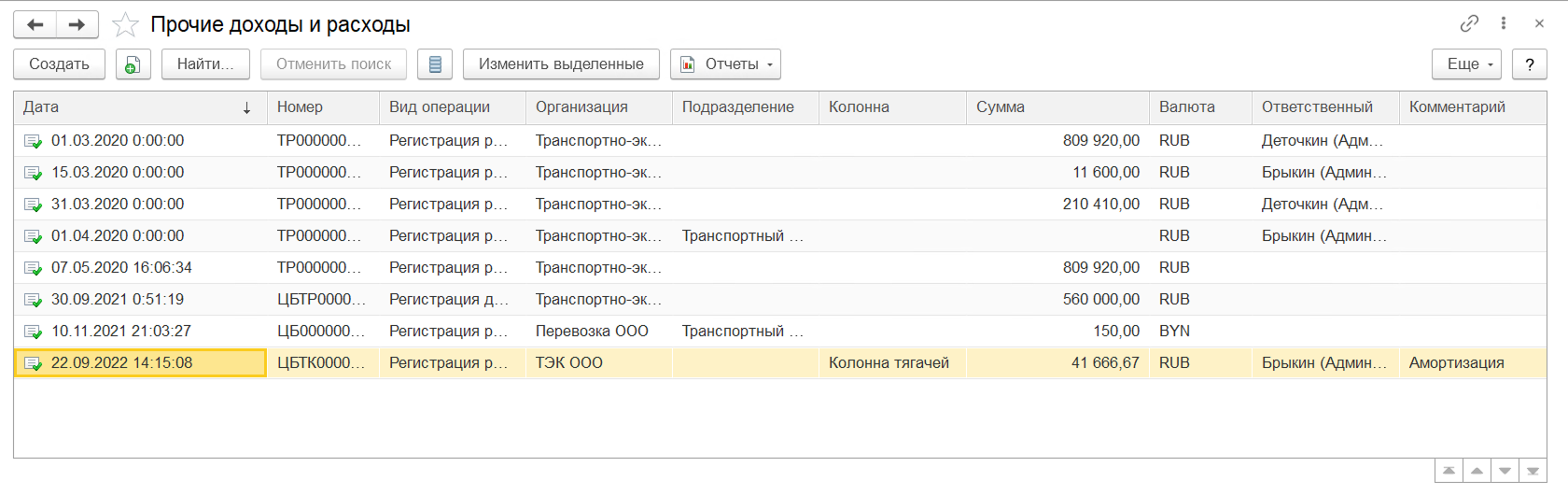Jump to the last record of the list
The image size is (1568, 495).
(x=1533, y=471)
